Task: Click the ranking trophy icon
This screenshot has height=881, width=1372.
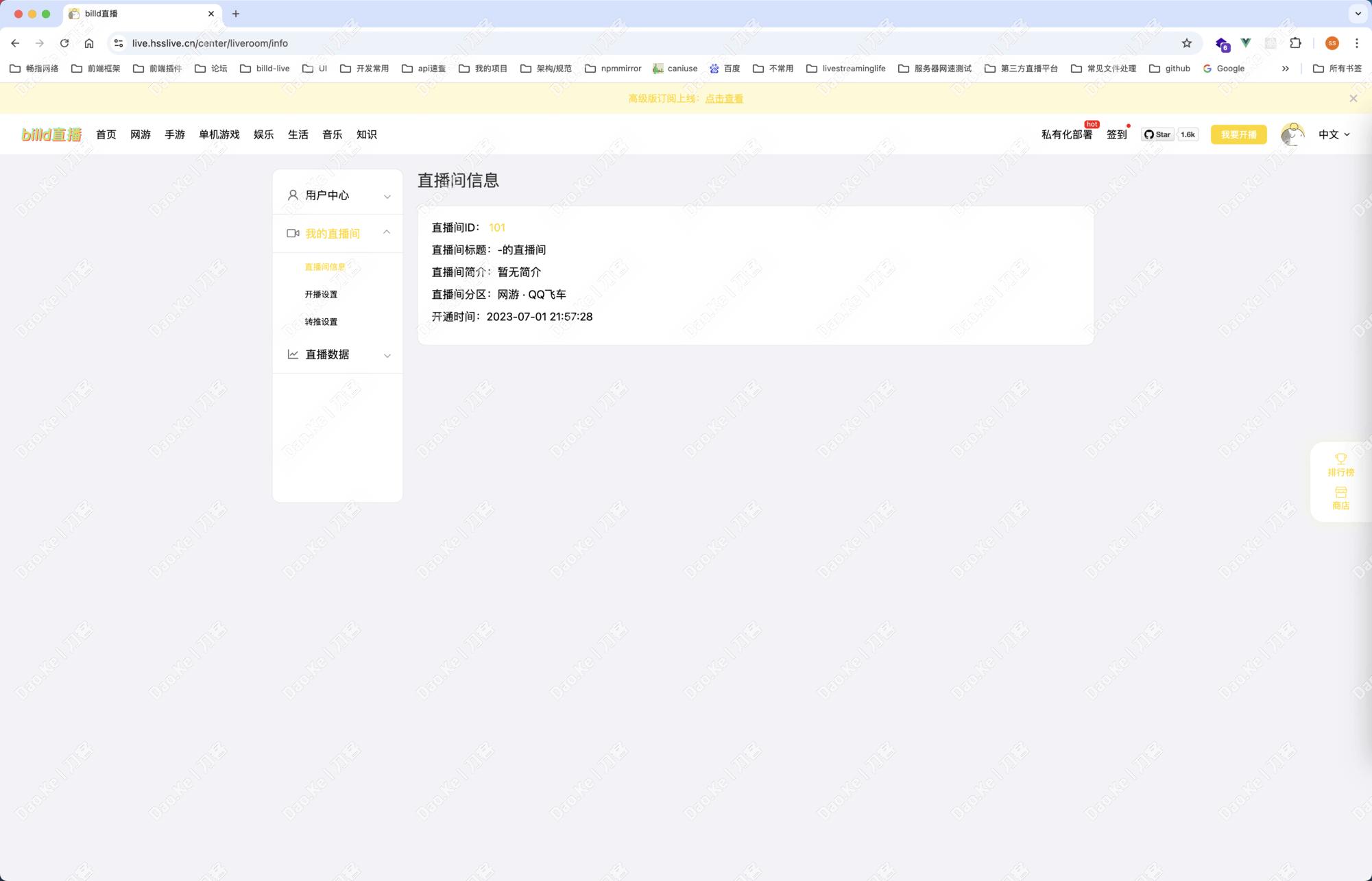Action: click(1340, 459)
